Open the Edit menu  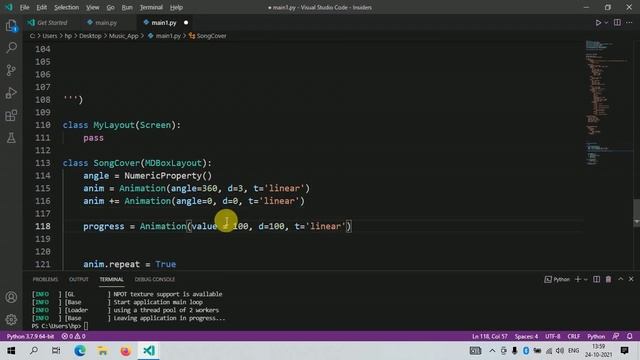pyautogui.click(x=41, y=7)
